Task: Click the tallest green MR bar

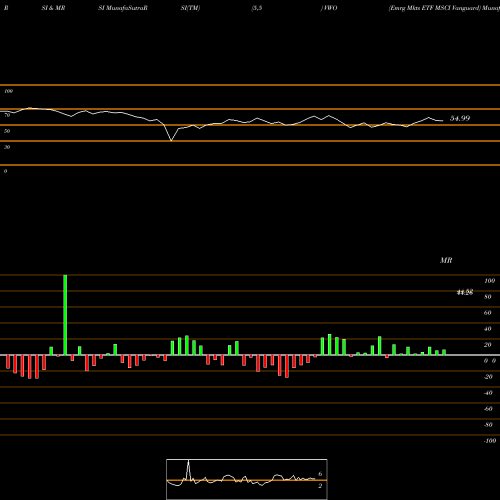Action: pos(65,315)
